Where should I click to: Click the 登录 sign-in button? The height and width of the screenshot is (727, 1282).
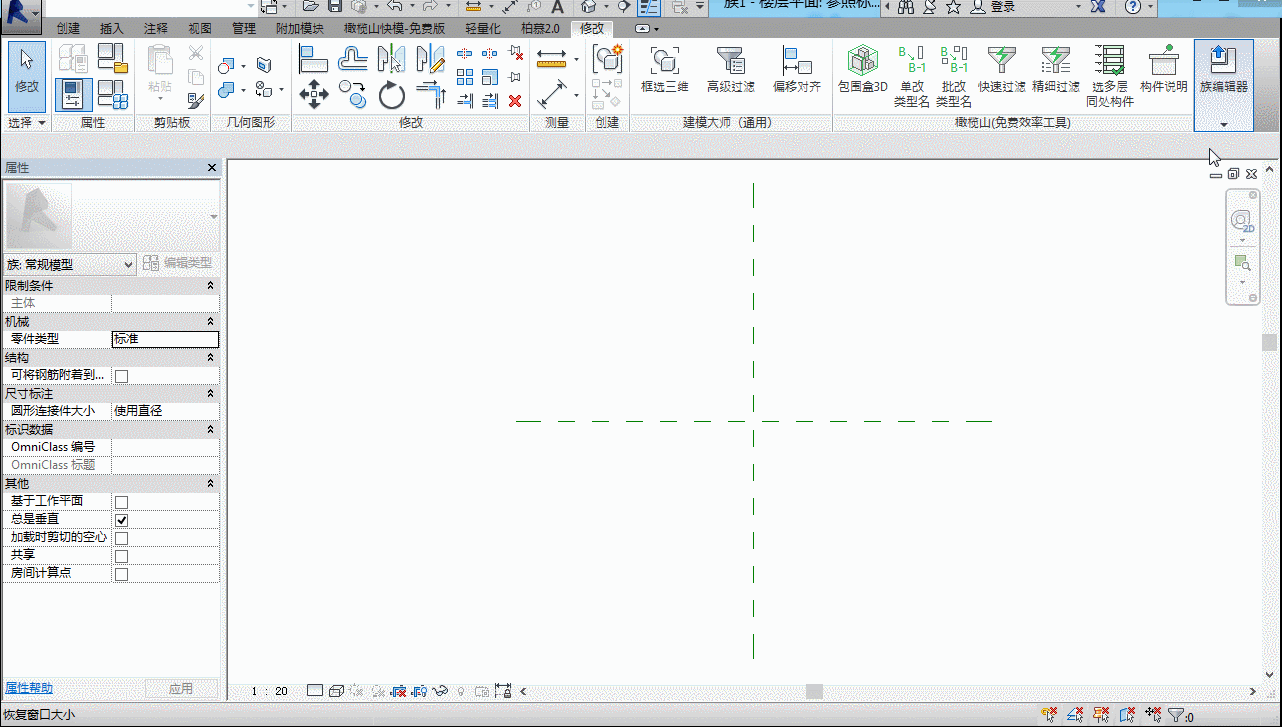pos(994,7)
